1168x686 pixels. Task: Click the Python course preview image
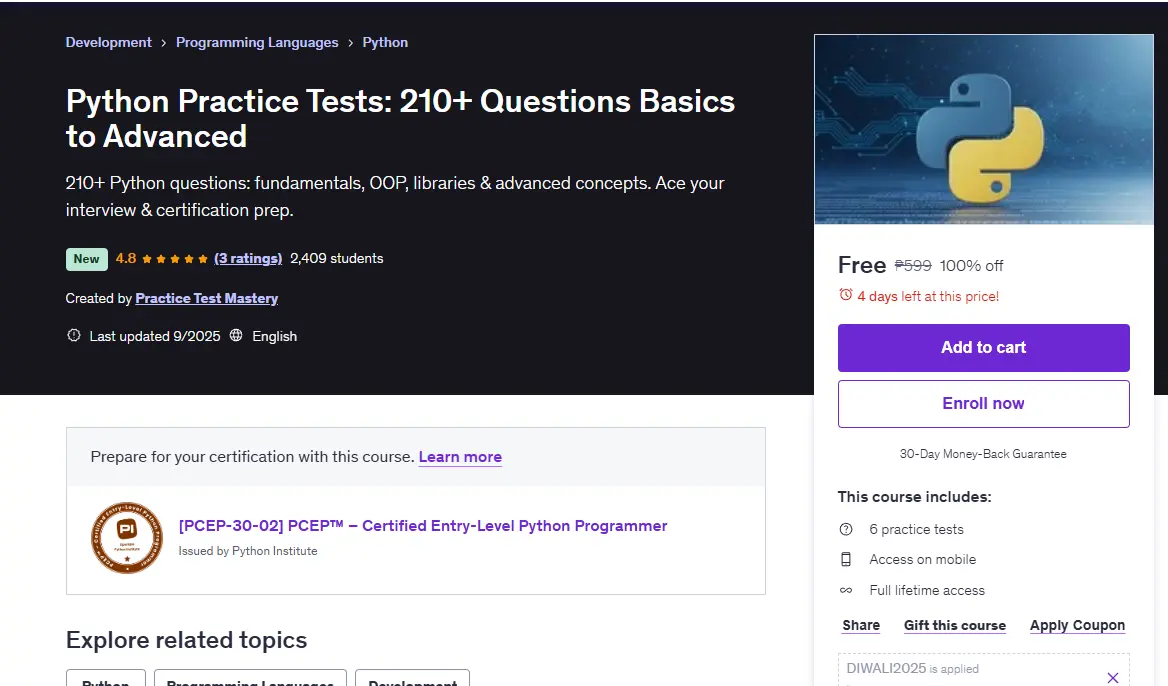[983, 130]
